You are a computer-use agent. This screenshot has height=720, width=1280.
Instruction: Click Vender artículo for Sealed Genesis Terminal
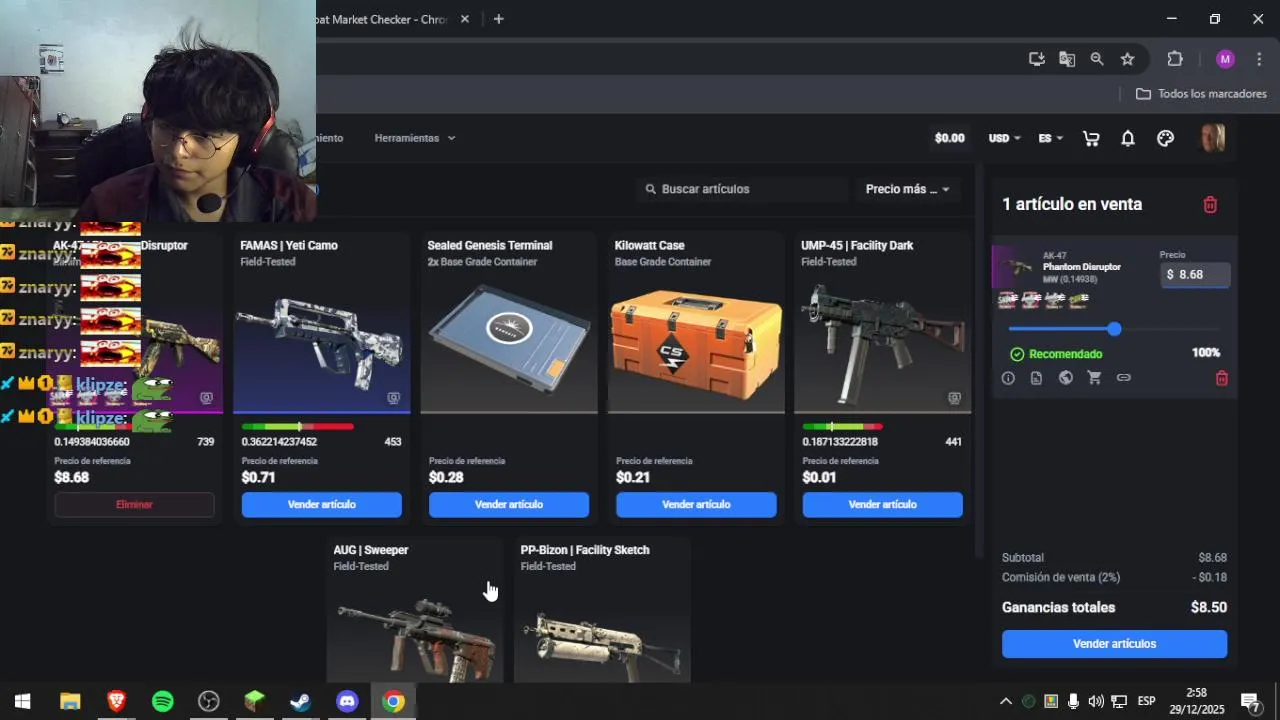pos(509,505)
